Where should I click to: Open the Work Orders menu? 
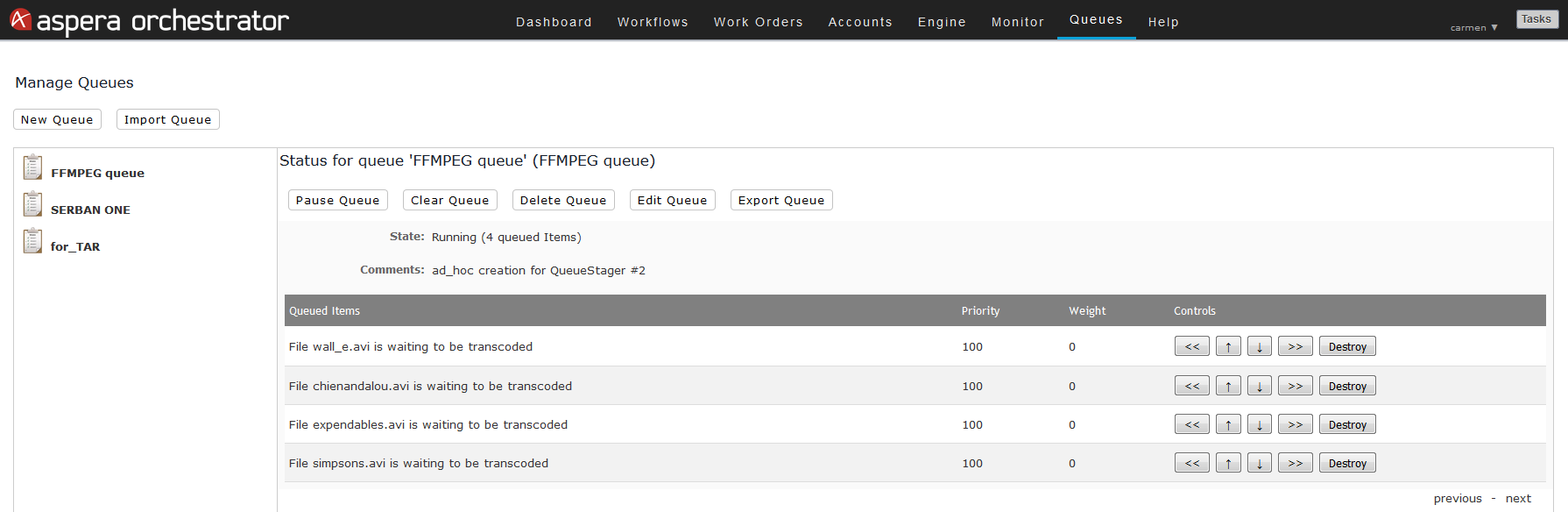click(x=758, y=22)
